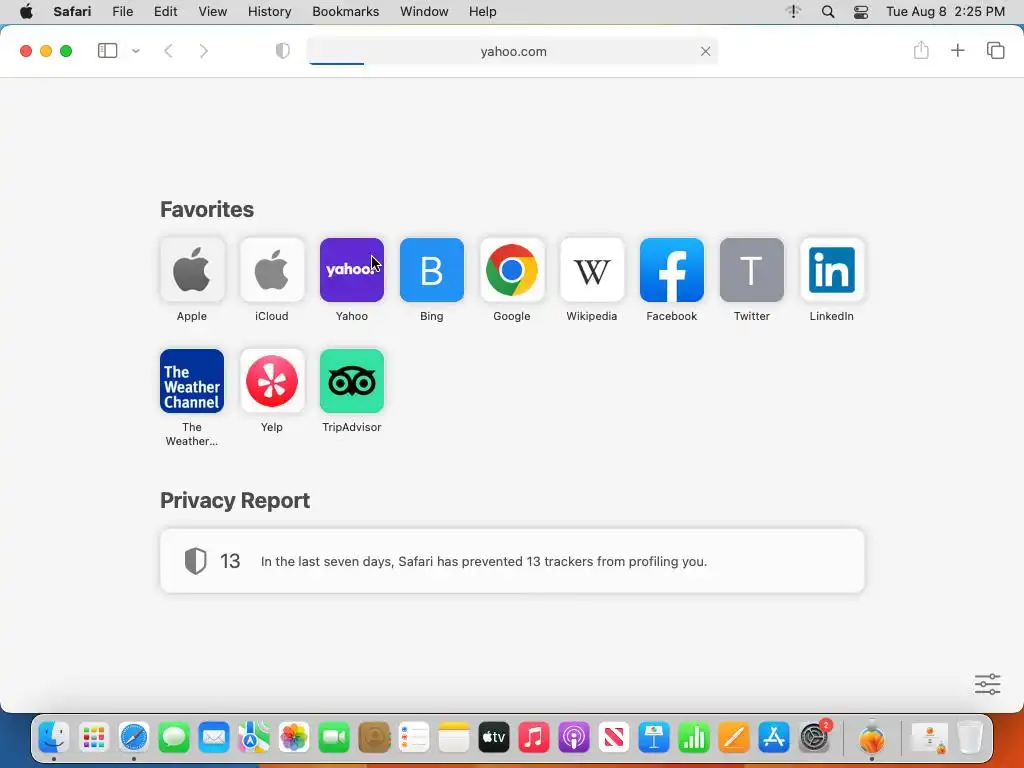Image resolution: width=1024 pixels, height=768 pixels.
Task: Open the Facebook favorite
Action: click(x=672, y=270)
